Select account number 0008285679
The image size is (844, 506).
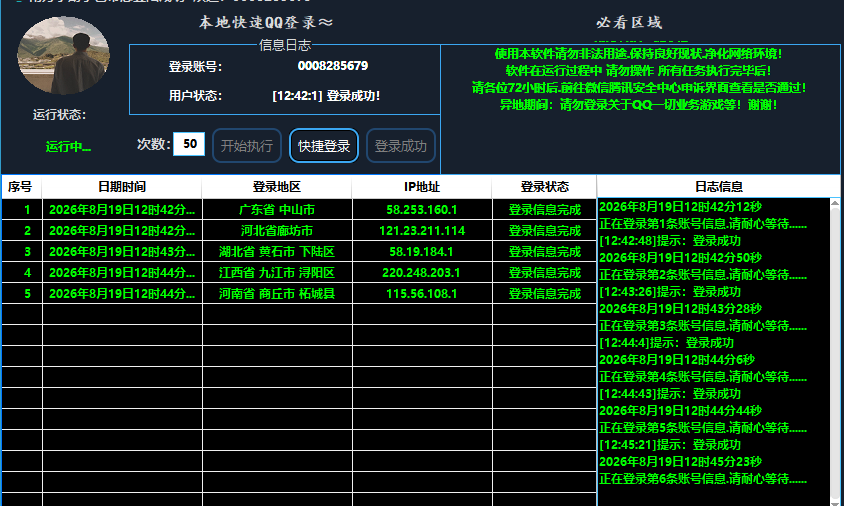tap(333, 66)
